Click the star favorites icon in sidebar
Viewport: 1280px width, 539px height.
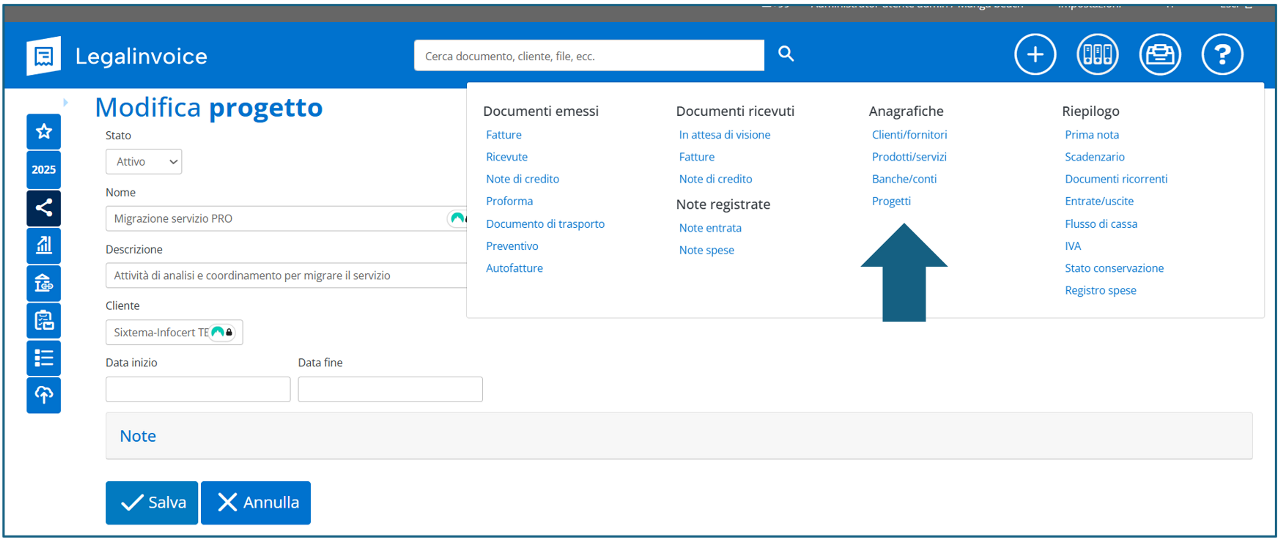point(43,131)
